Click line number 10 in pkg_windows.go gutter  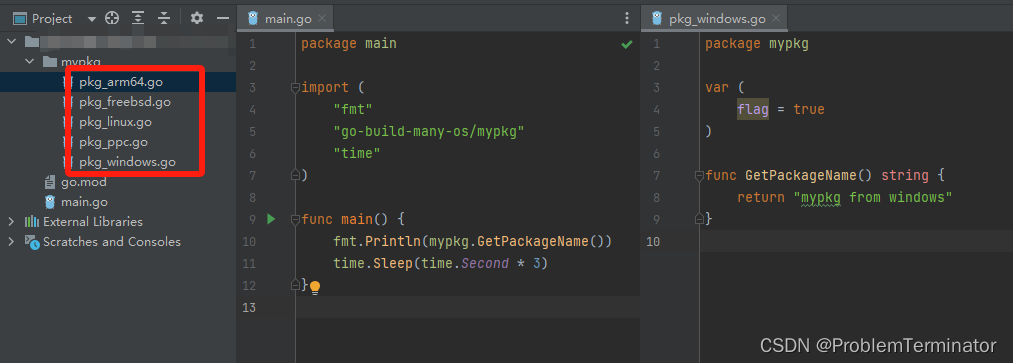[653, 241]
